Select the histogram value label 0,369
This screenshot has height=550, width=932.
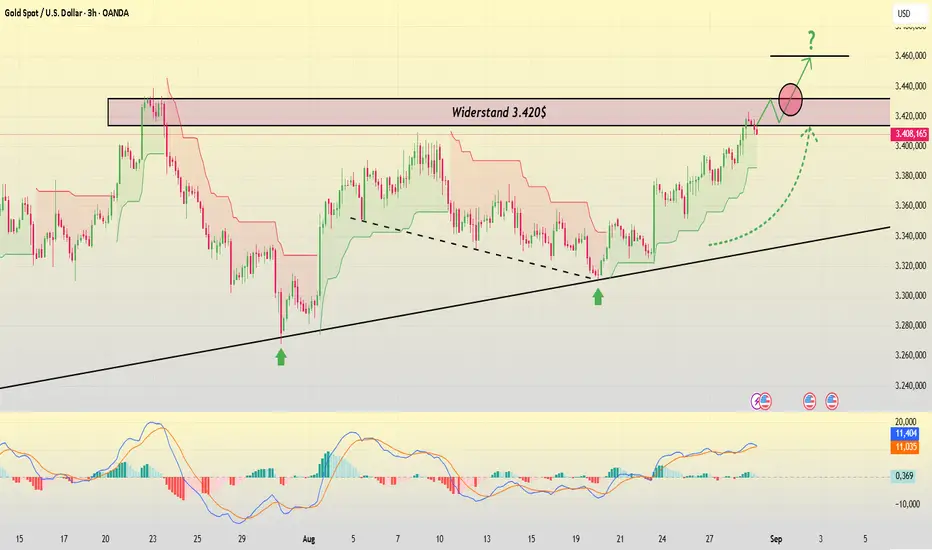click(903, 476)
